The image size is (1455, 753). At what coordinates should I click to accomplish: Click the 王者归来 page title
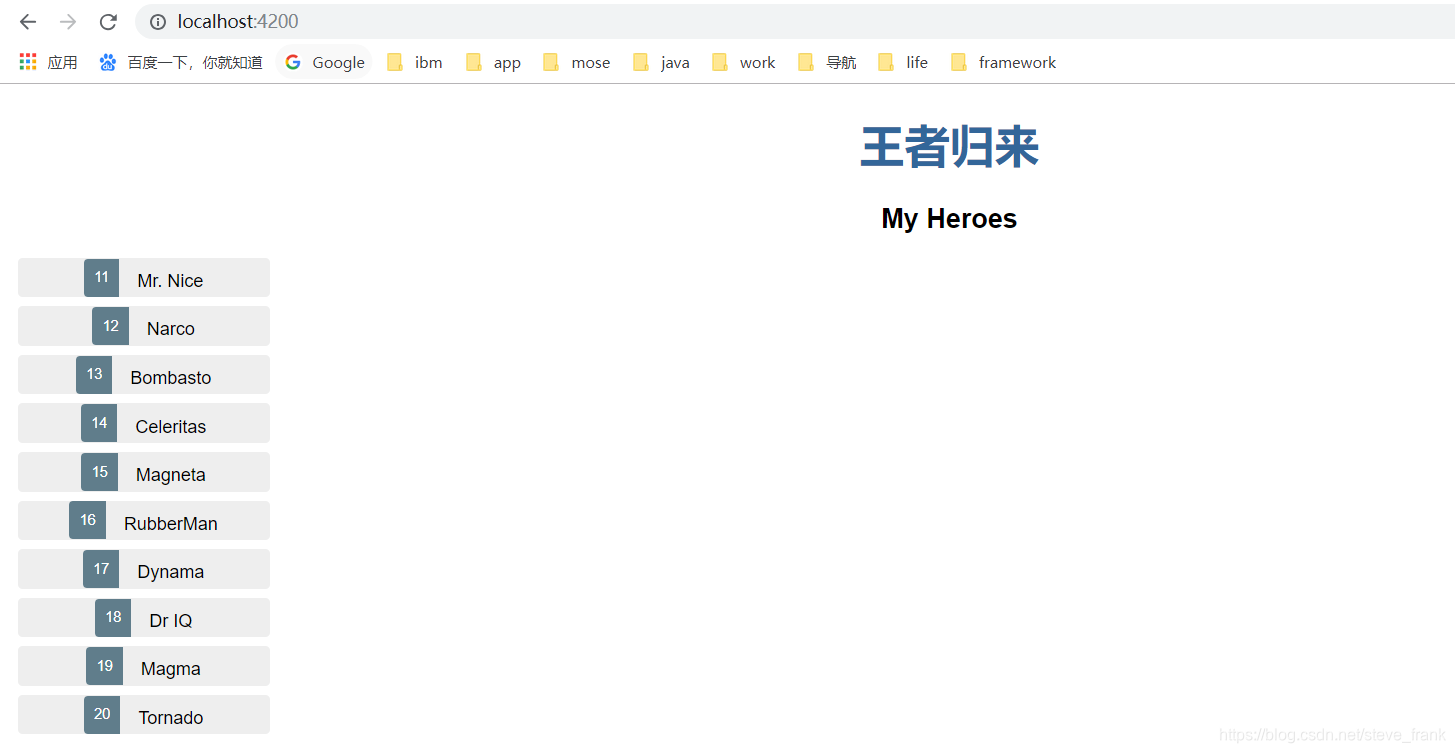point(949,148)
